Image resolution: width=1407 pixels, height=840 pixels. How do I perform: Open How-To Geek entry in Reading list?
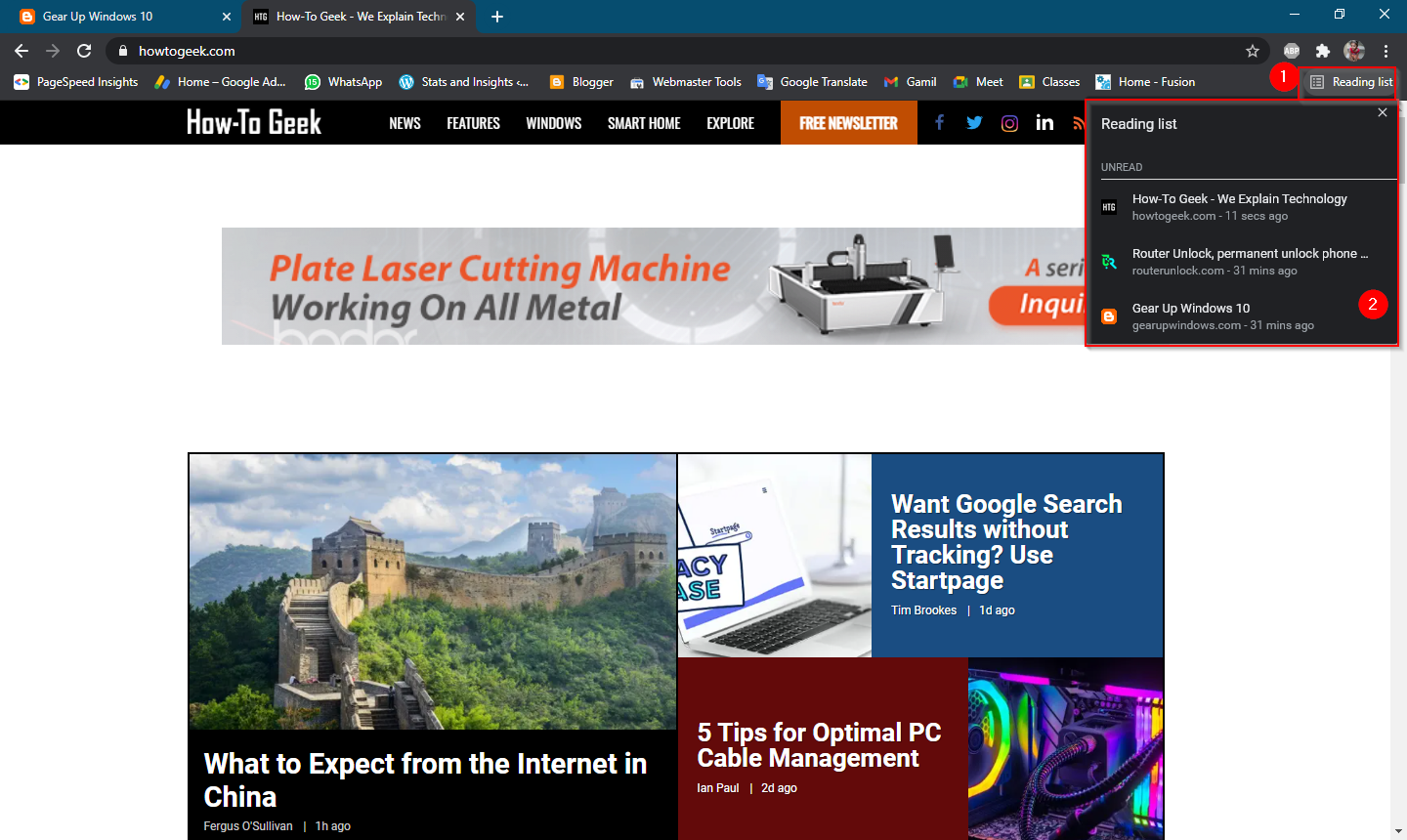coord(1242,206)
